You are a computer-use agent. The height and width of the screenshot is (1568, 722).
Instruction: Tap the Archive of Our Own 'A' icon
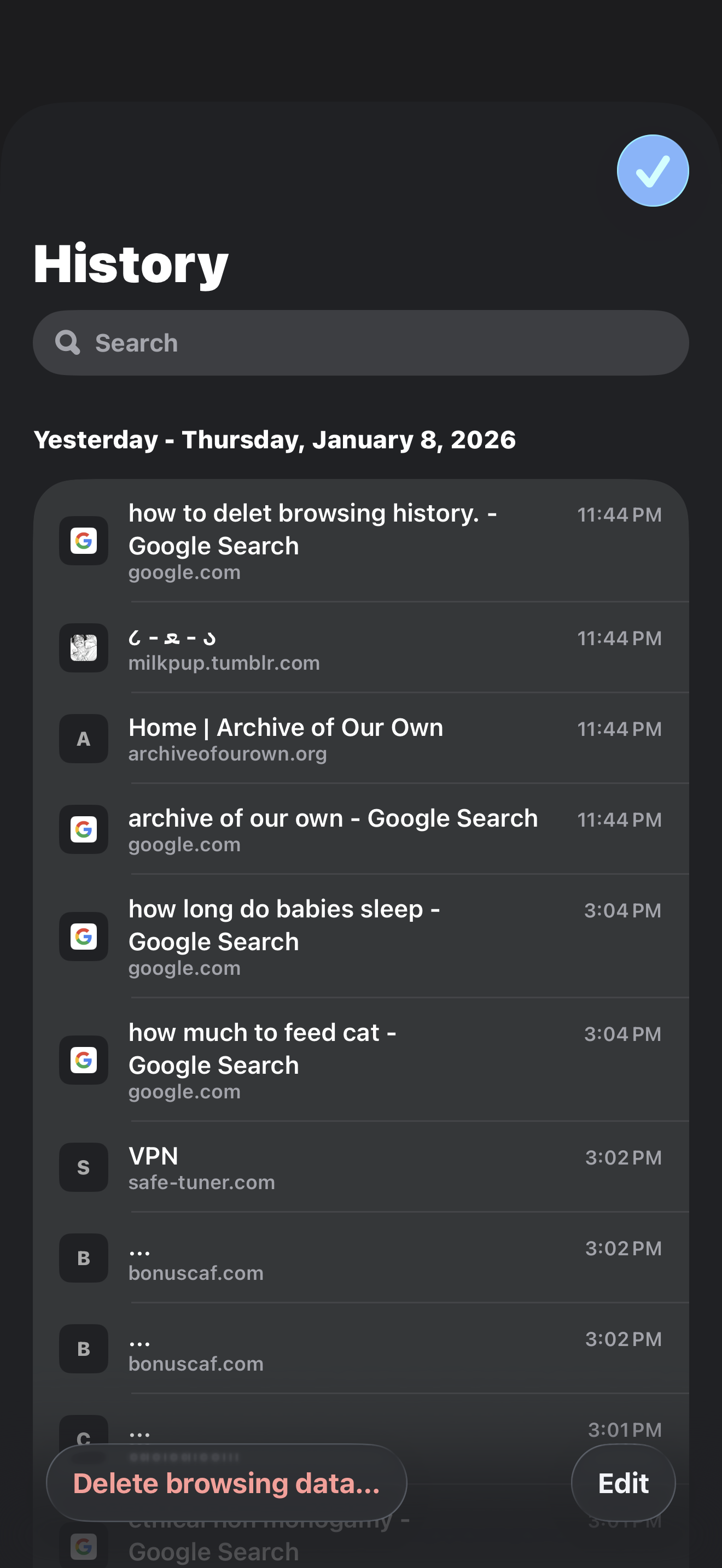click(x=83, y=738)
